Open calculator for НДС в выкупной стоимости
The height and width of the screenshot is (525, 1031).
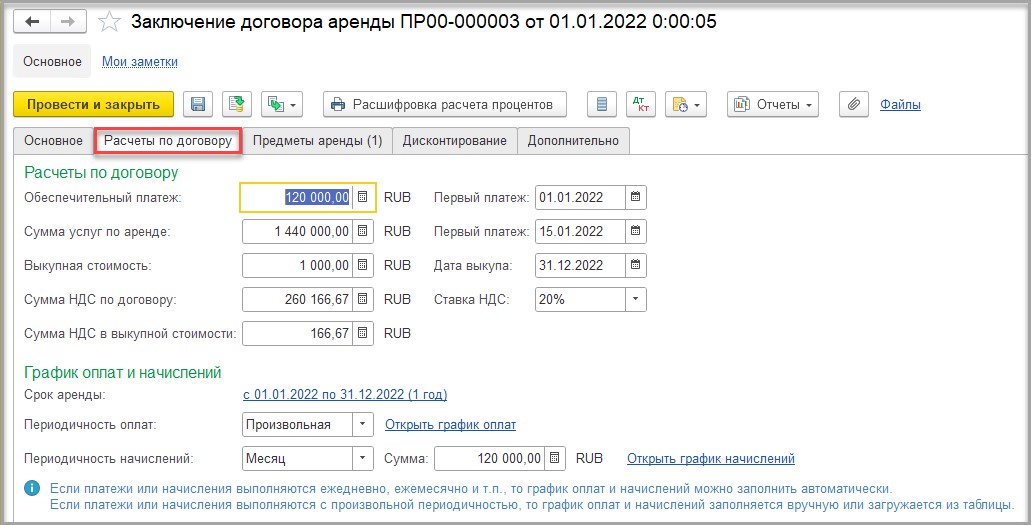pyautogui.click(x=362, y=334)
